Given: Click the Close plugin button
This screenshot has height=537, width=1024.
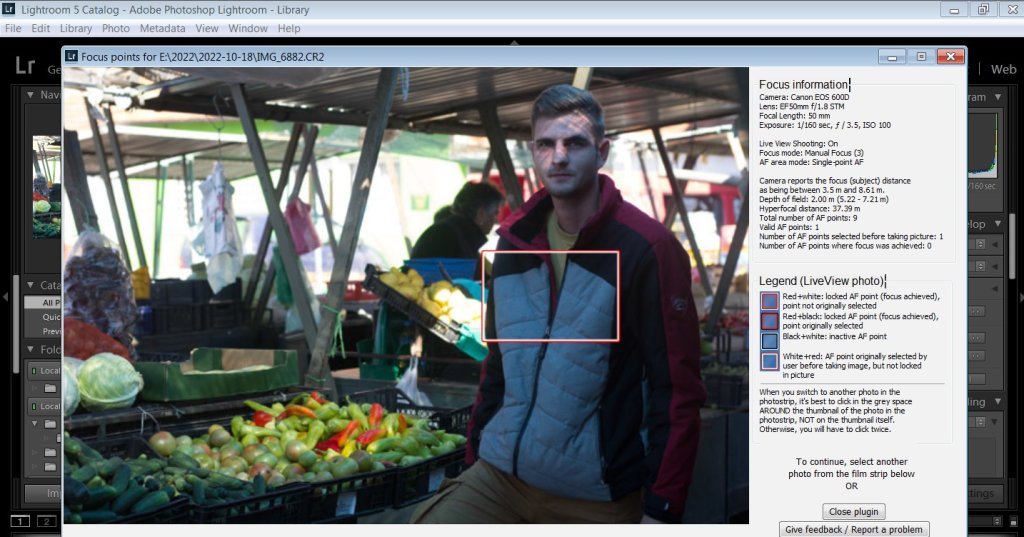Looking at the screenshot, I should pyautogui.click(x=853, y=512).
